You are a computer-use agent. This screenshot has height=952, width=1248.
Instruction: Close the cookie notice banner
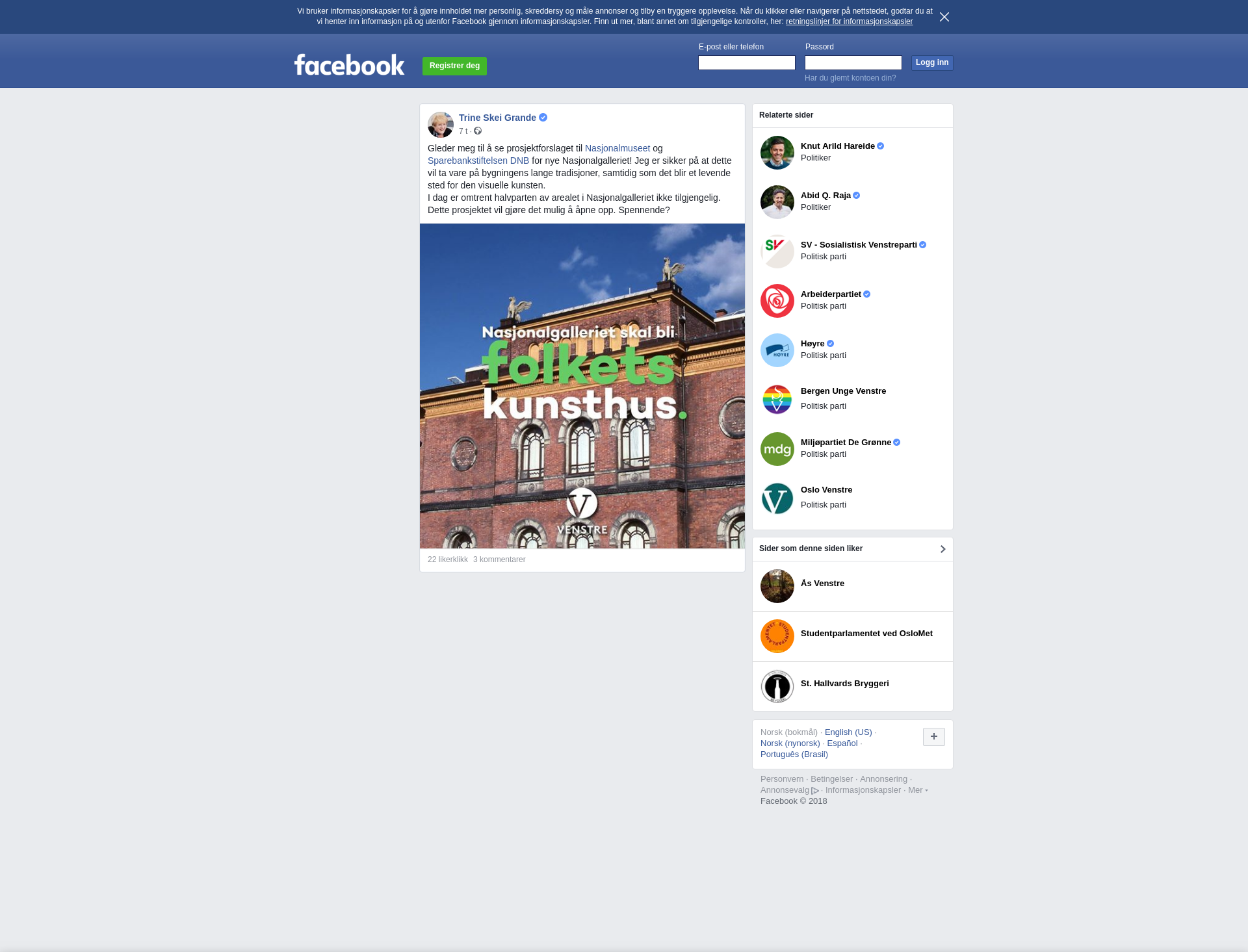pyautogui.click(x=944, y=17)
